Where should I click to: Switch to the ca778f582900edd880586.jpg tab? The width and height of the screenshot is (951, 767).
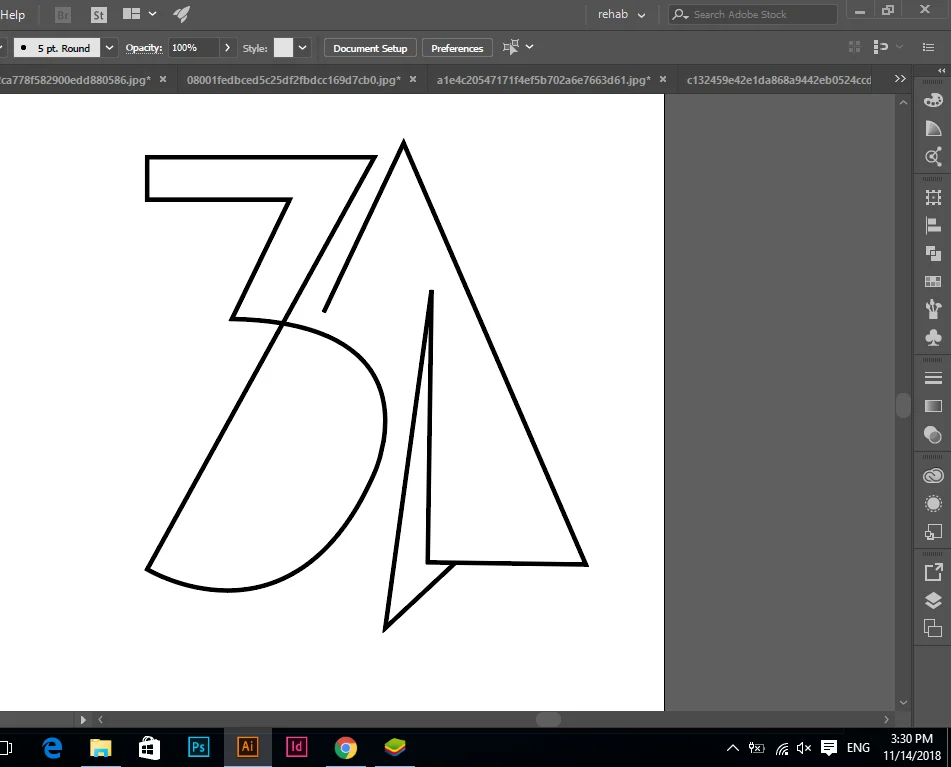pyautogui.click(x=76, y=80)
